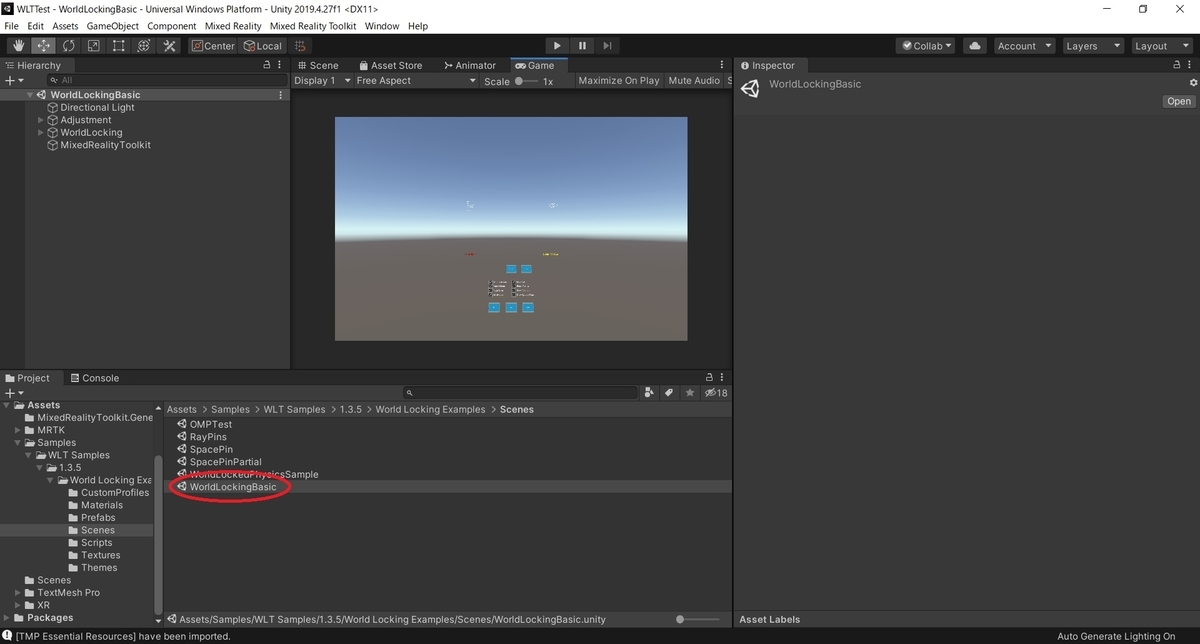The height and width of the screenshot is (644, 1200).
Task: Lock the Project panel
Action: pos(710,378)
